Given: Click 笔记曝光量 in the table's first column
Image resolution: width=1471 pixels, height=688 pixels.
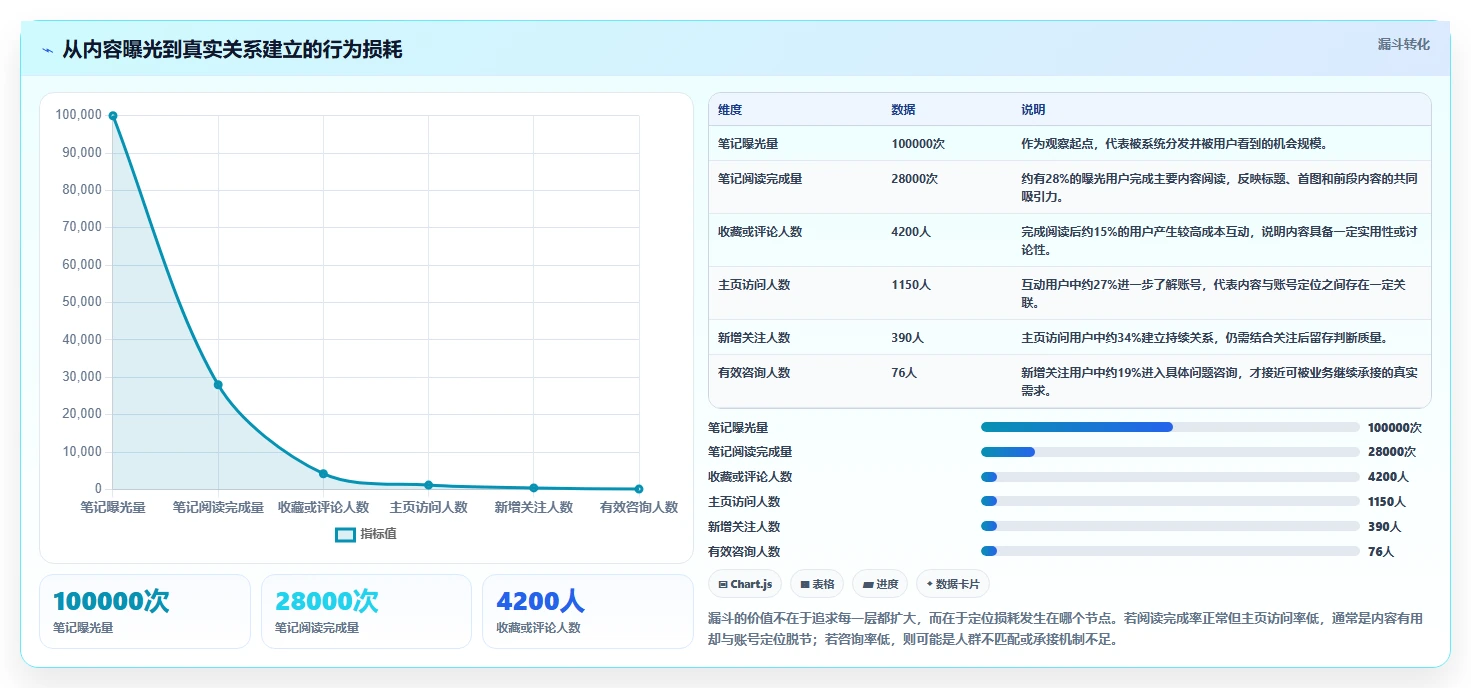Looking at the screenshot, I should point(748,144).
